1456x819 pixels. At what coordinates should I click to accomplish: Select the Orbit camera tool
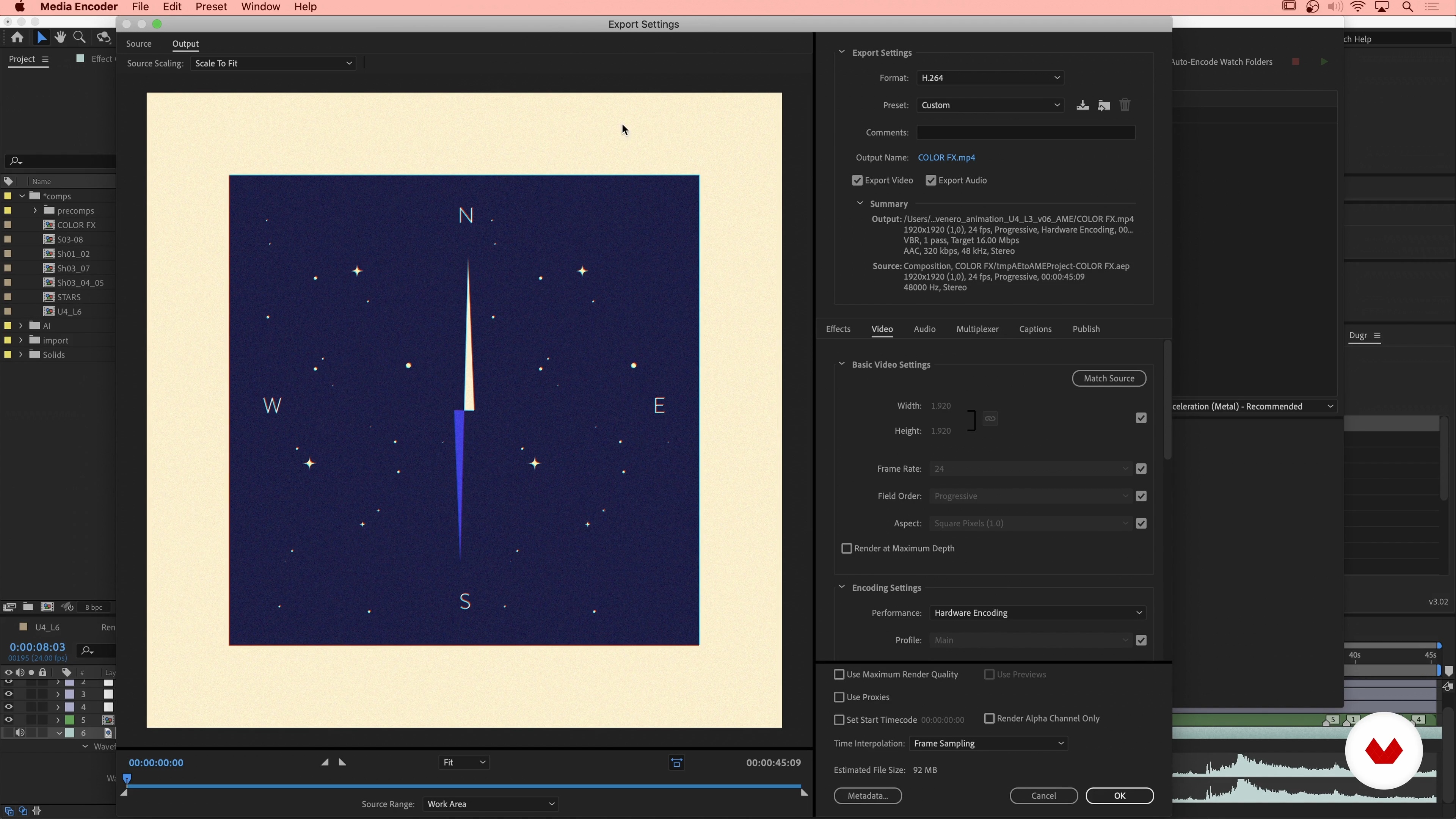pyautogui.click(x=104, y=37)
